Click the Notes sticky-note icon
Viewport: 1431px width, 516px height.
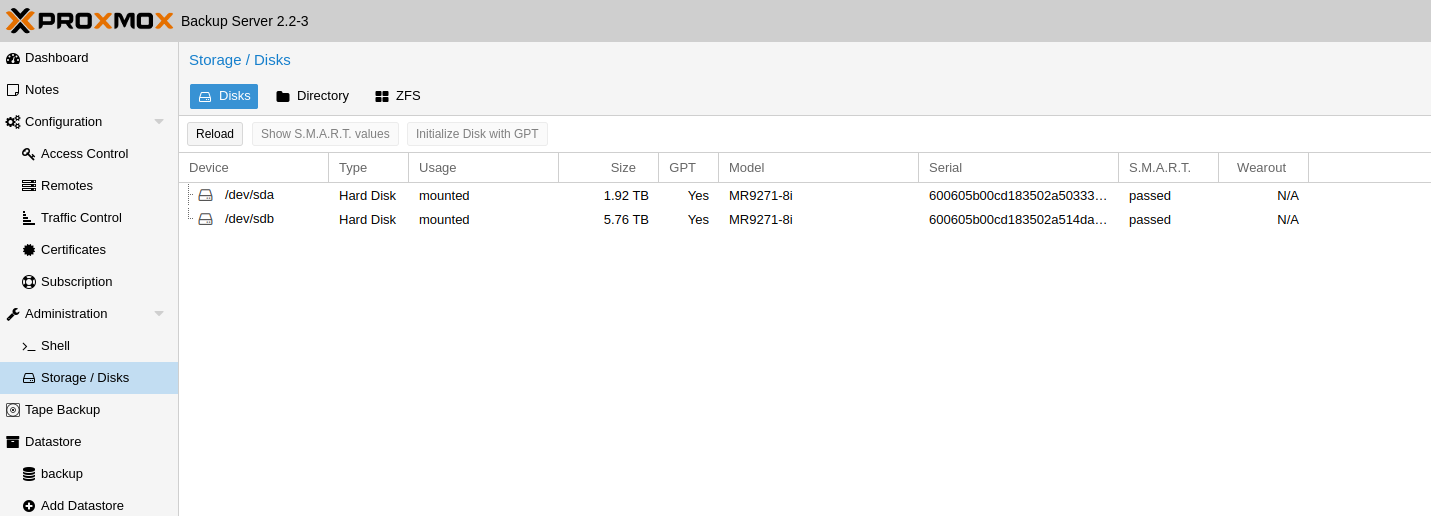point(13,90)
